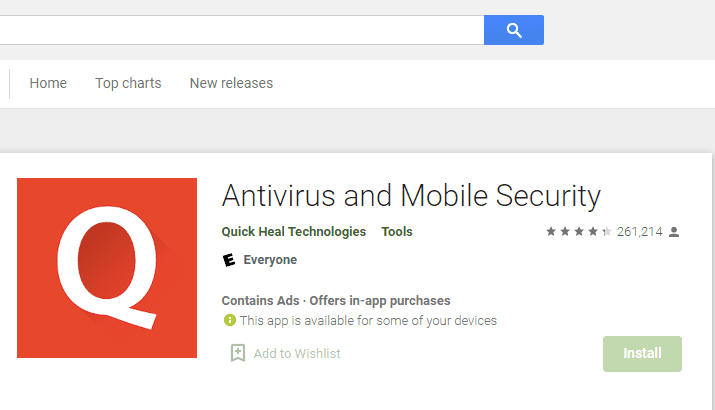Select the Add to Wishlist text

point(297,353)
